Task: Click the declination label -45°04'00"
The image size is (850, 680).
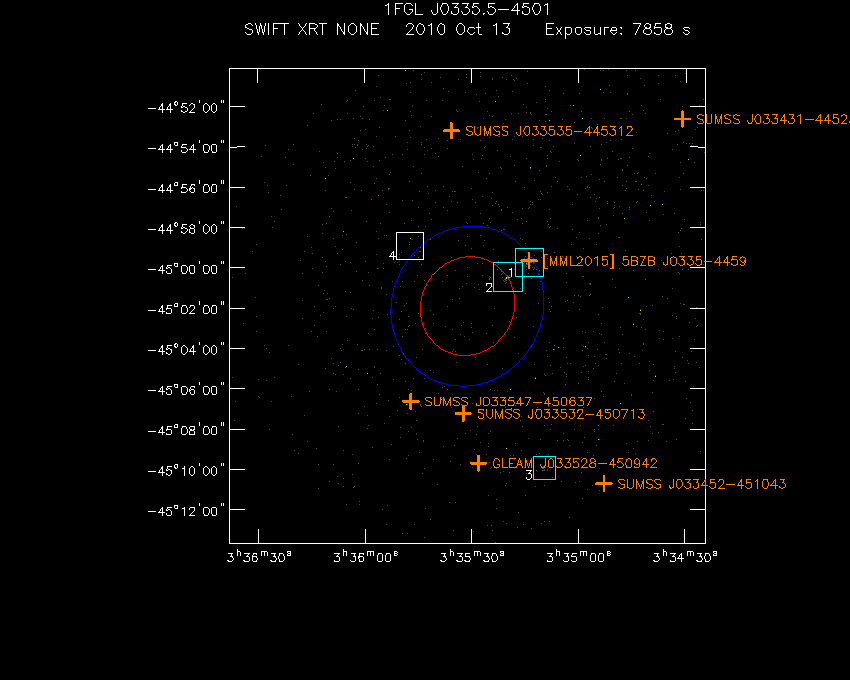Action: coord(186,349)
